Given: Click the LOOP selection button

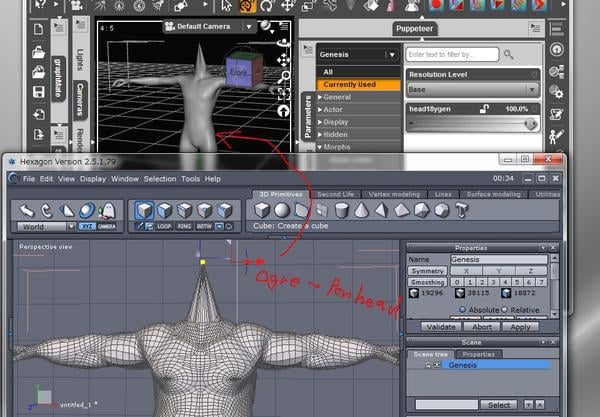Looking at the screenshot, I should click(165, 225).
